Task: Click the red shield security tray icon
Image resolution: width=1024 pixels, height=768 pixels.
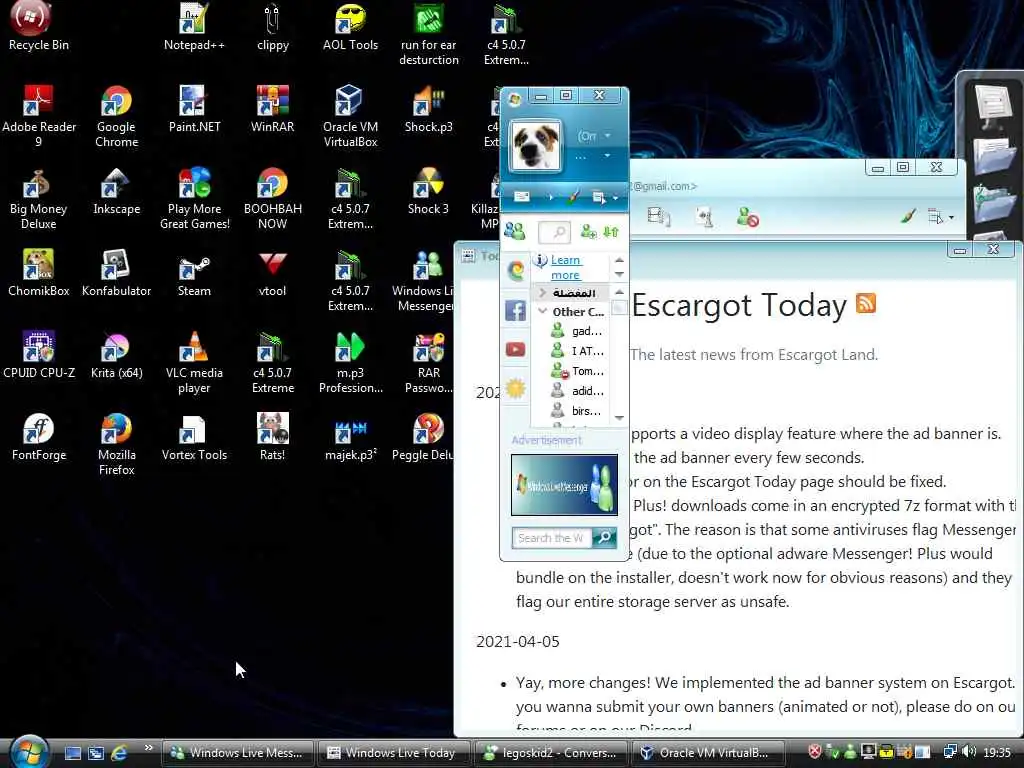Action: (x=814, y=752)
